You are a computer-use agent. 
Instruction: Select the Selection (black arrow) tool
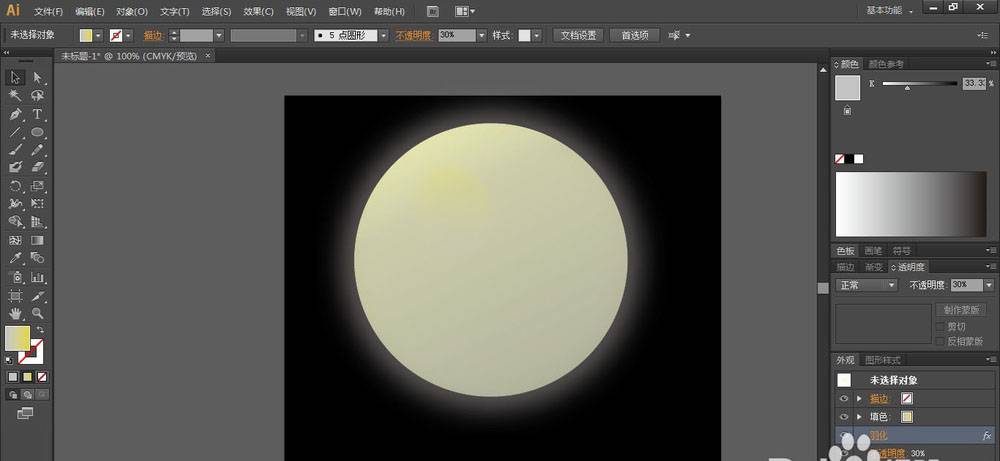16,77
